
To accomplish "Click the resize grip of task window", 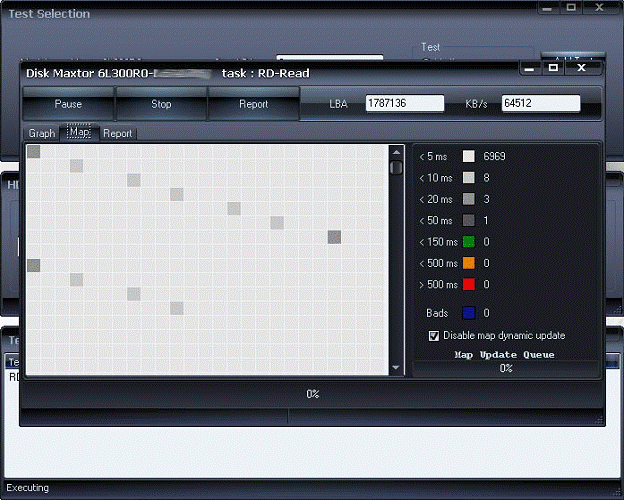I will click(601, 420).
